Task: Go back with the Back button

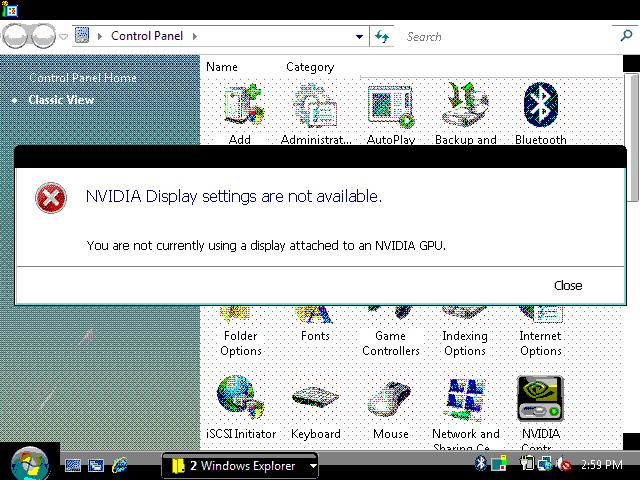Action: tap(16, 36)
